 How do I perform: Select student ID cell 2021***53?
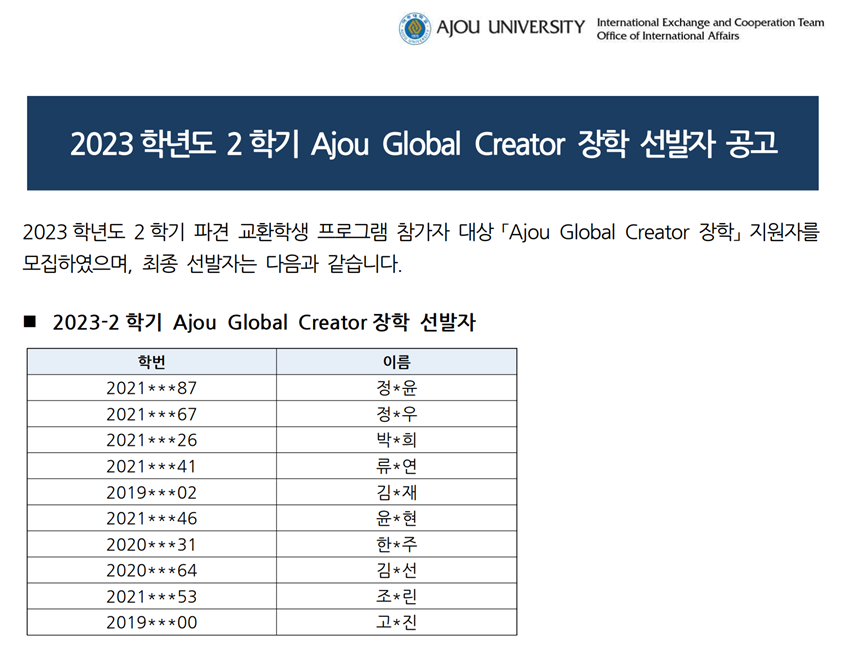click(151, 596)
